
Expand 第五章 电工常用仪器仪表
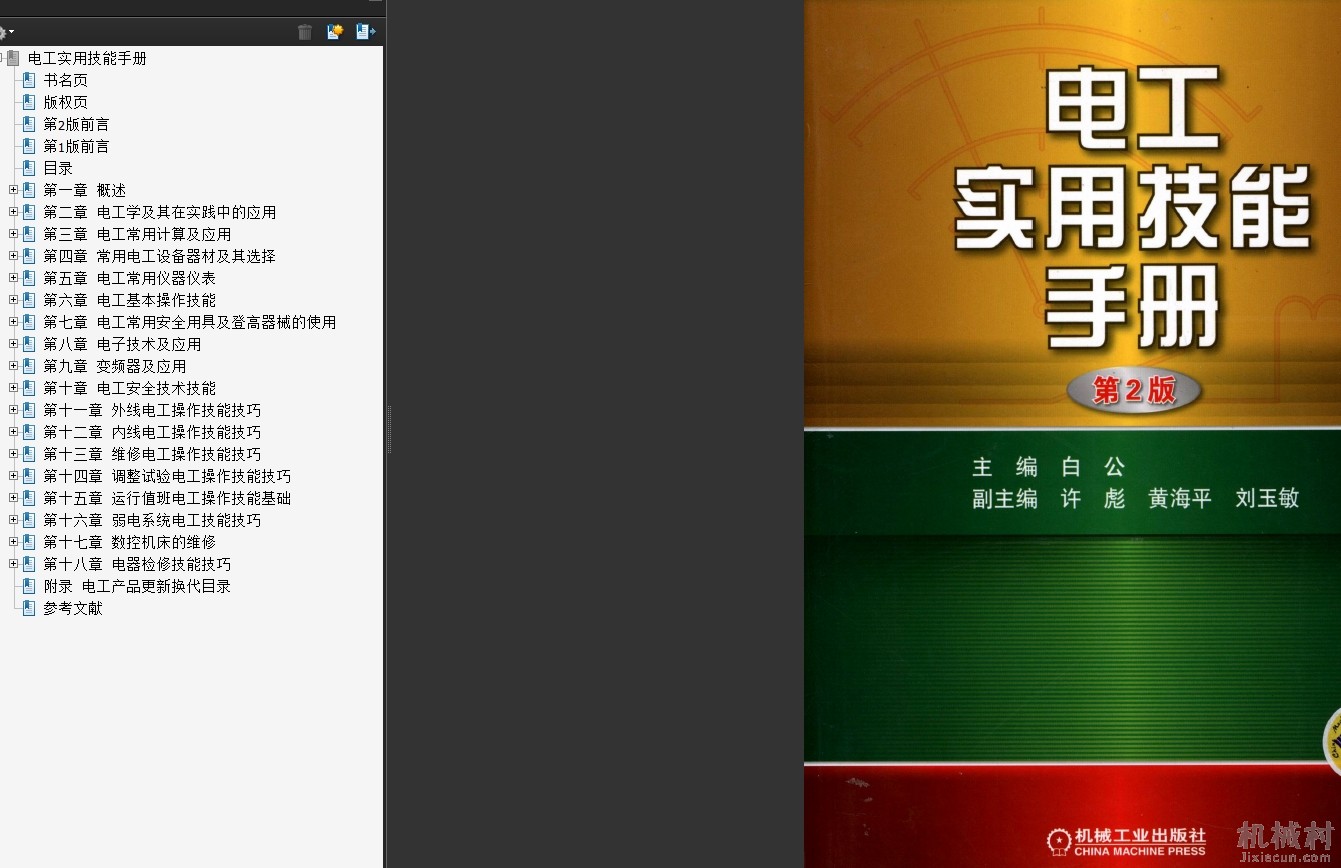tap(13, 278)
